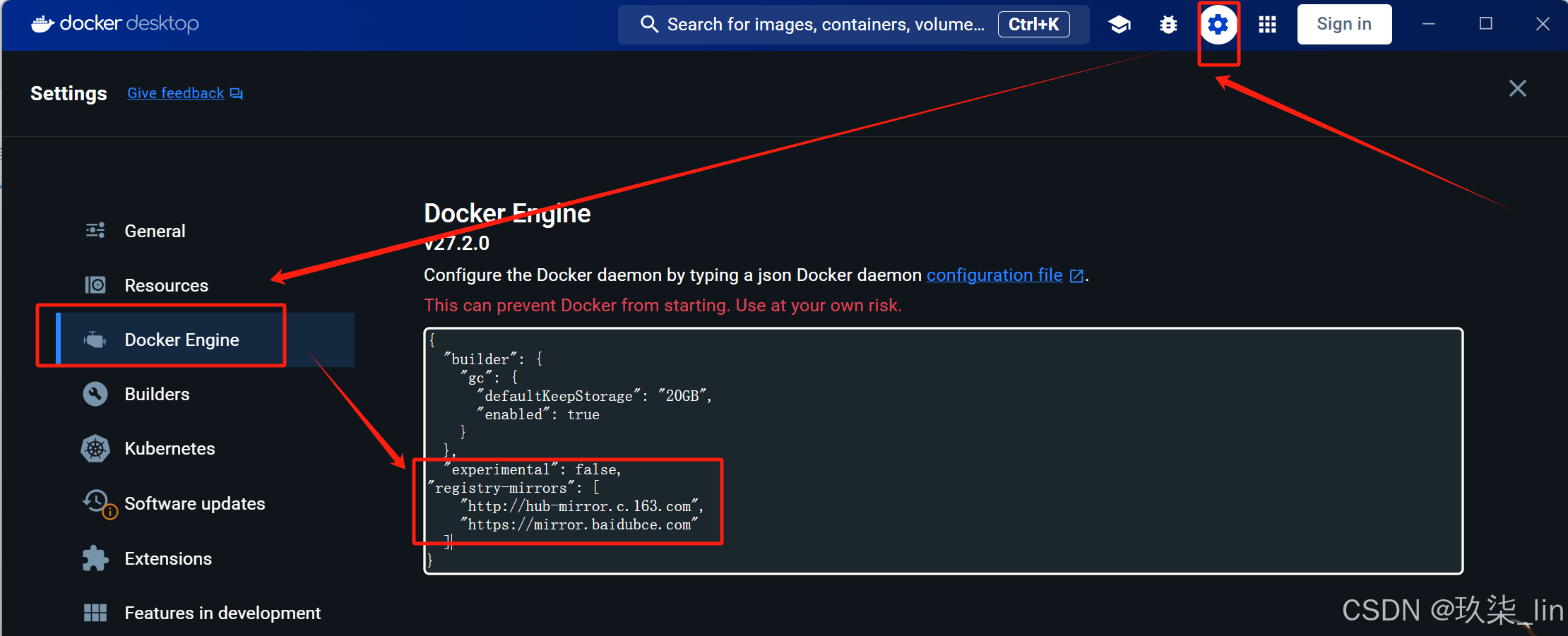The image size is (1568, 636).
Task: Follow the Give feedback link
Action: (175, 93)
